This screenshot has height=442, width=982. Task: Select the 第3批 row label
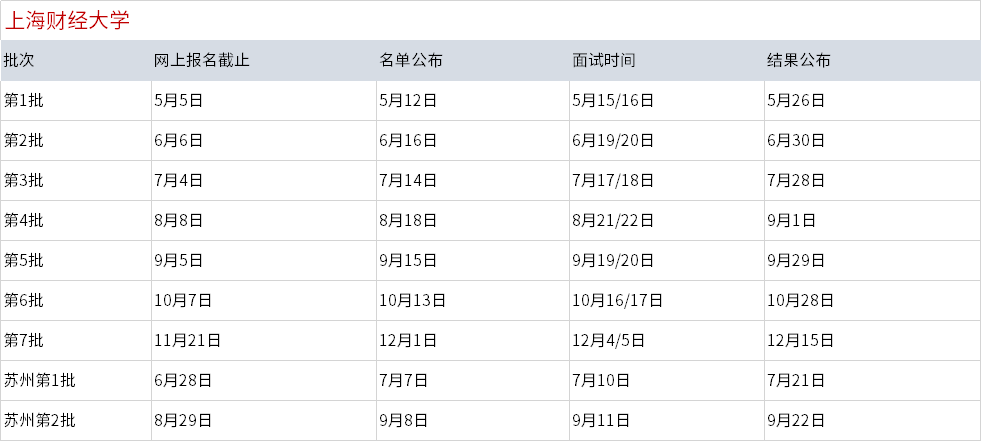[x=24, y=180]
